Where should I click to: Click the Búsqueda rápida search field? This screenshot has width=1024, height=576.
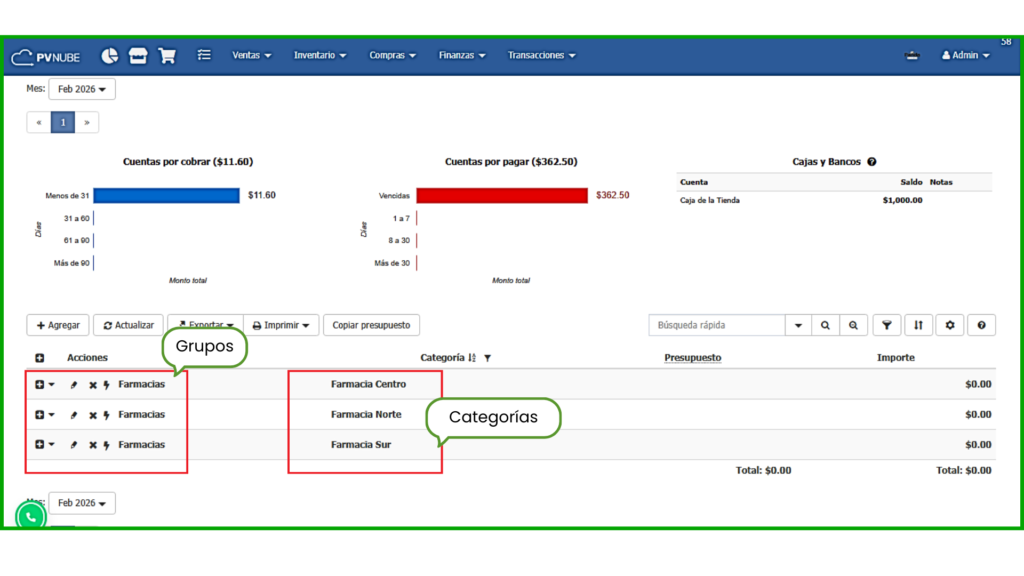pos(717,325)
